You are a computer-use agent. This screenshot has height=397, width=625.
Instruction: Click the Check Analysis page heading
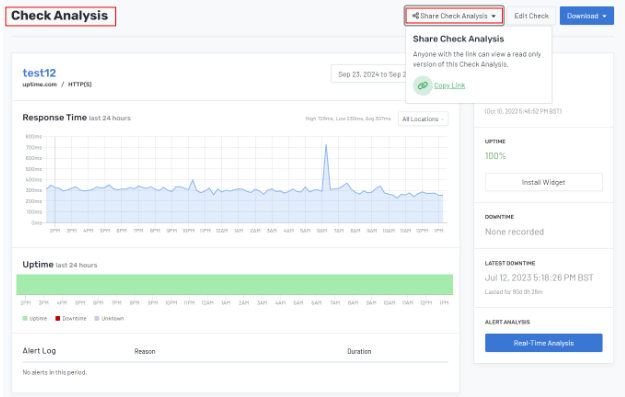point(59,16)
